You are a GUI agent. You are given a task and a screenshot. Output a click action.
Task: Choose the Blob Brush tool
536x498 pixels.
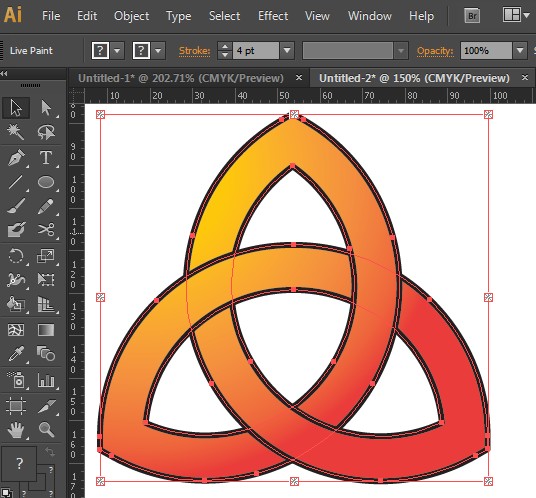16,230
